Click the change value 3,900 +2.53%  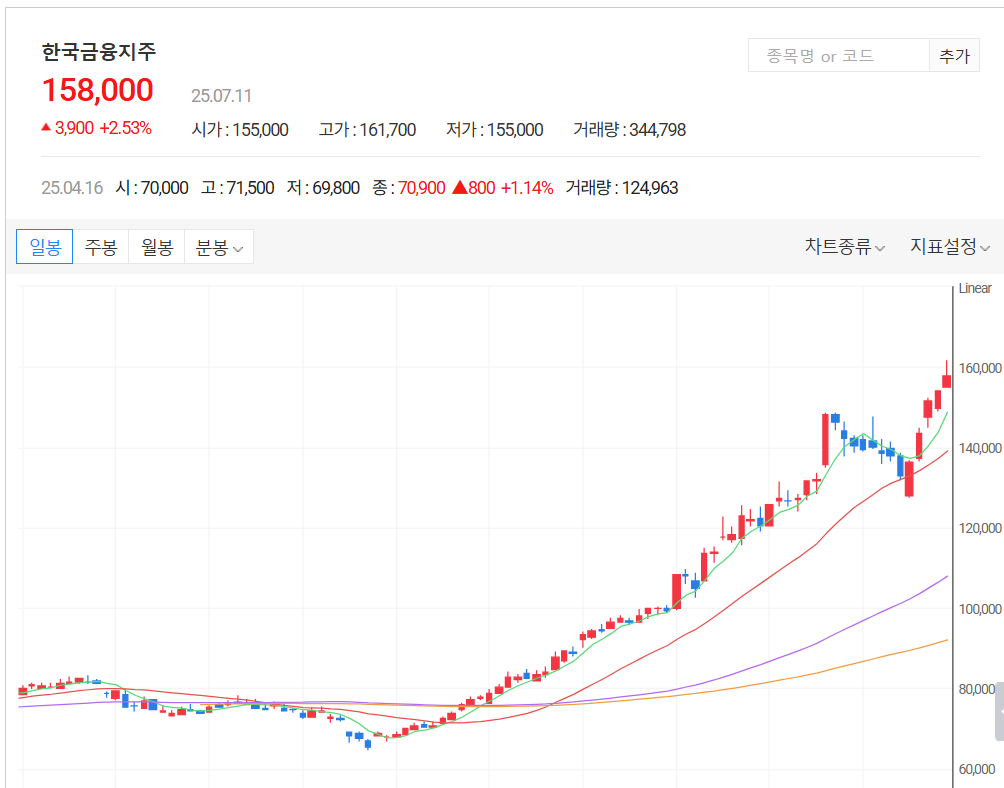tap(97, 128)
